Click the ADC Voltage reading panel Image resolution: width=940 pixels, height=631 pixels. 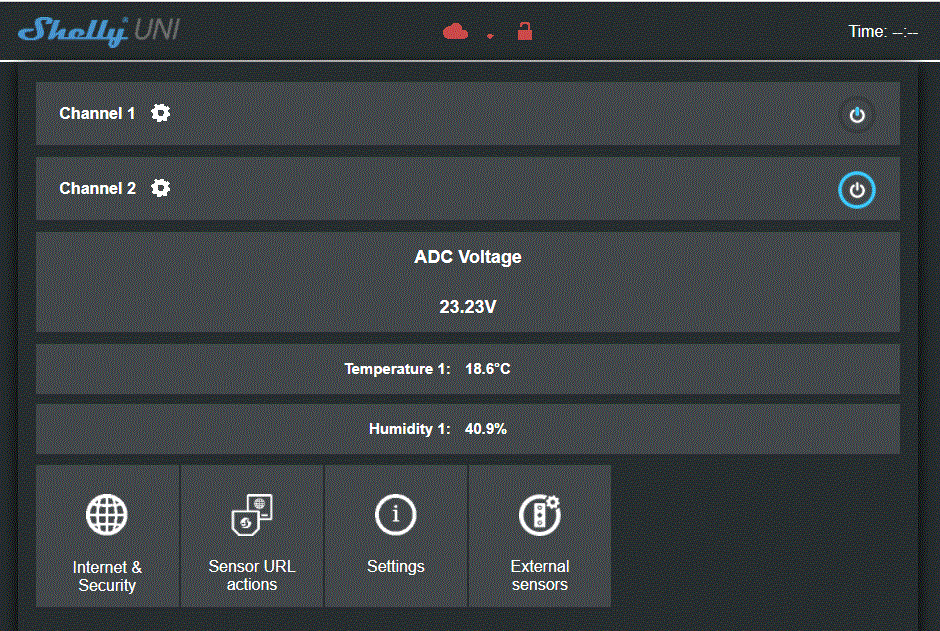click(x=467, y=282)
